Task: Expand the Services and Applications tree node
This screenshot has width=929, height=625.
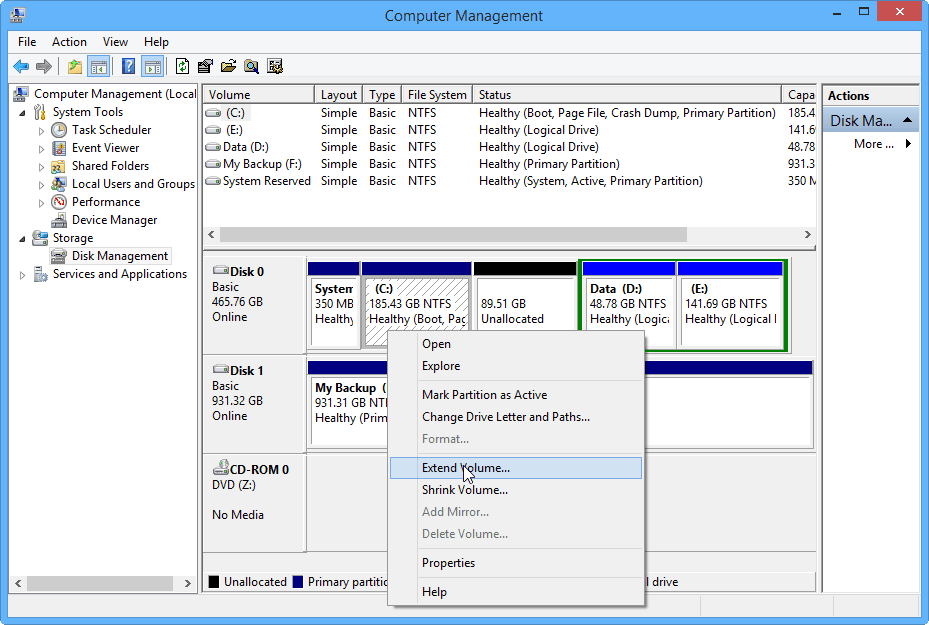Action: point(20,274)
